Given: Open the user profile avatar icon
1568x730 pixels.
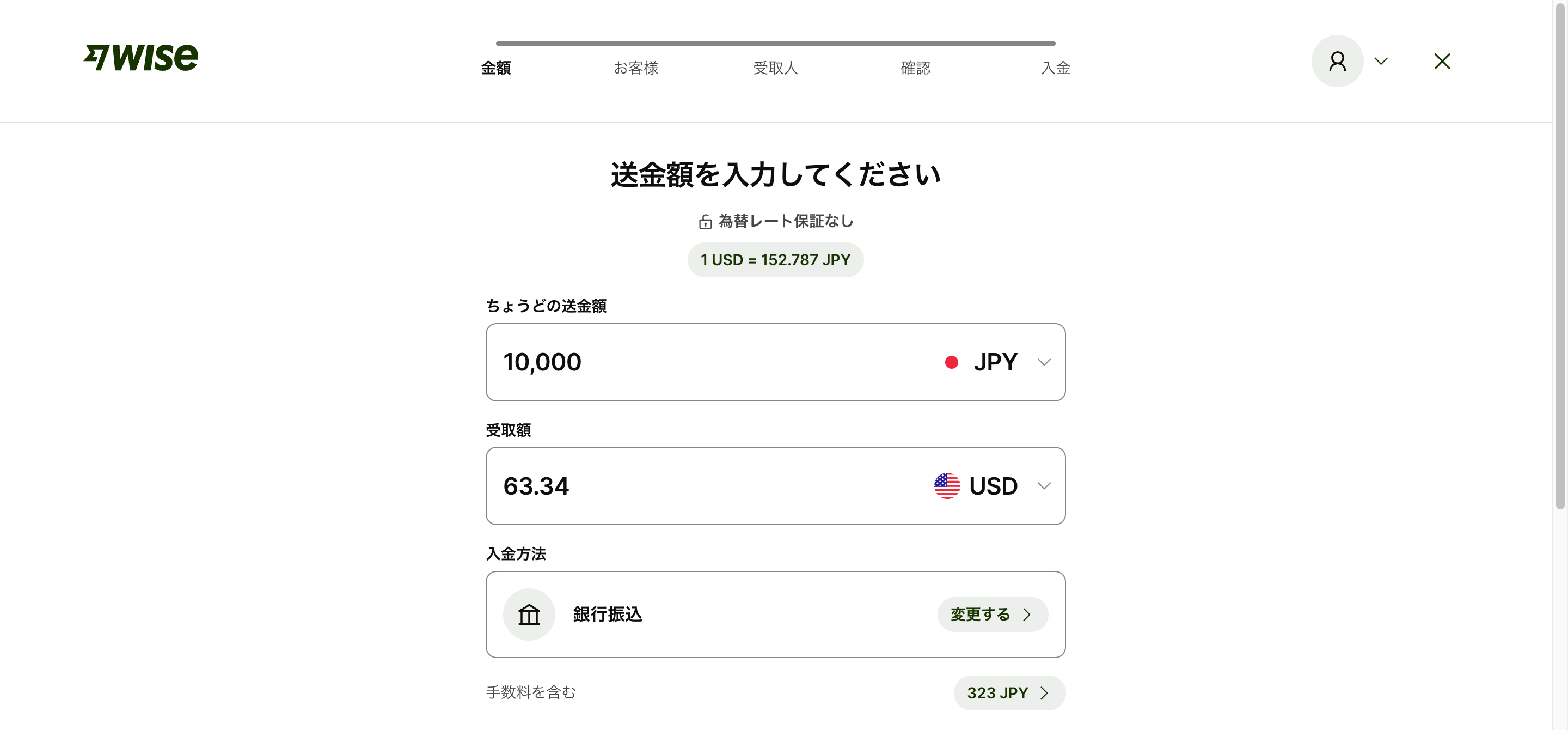Looking at the screenshot, I should point(1337,61).
